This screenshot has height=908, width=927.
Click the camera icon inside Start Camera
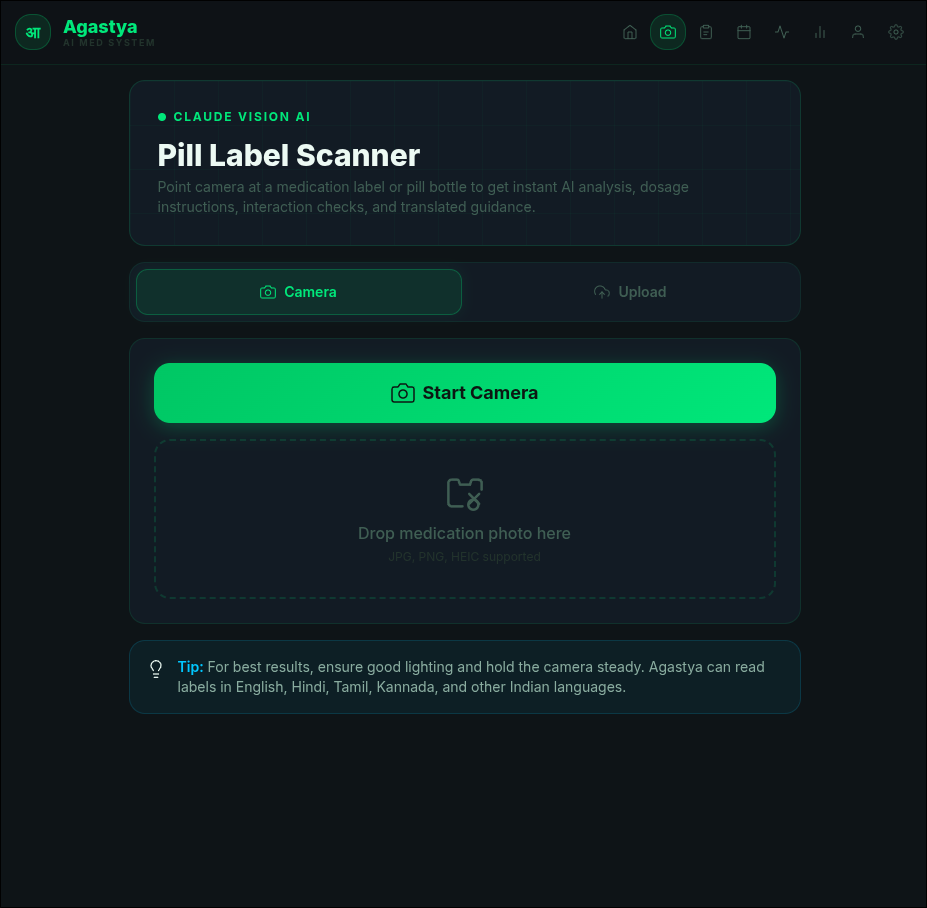click(x=403, y=393)
